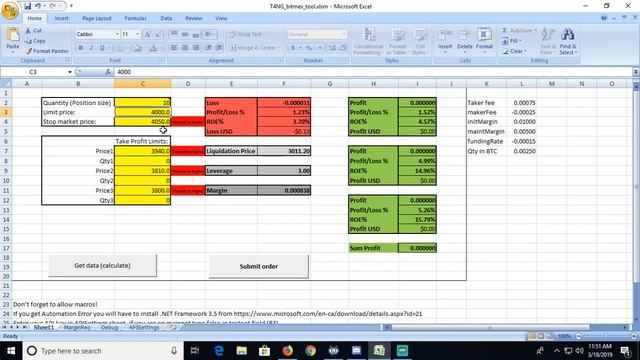Toggle Merge & Center
The height and width of the screenshot is (360, 640).
point(253,48)
